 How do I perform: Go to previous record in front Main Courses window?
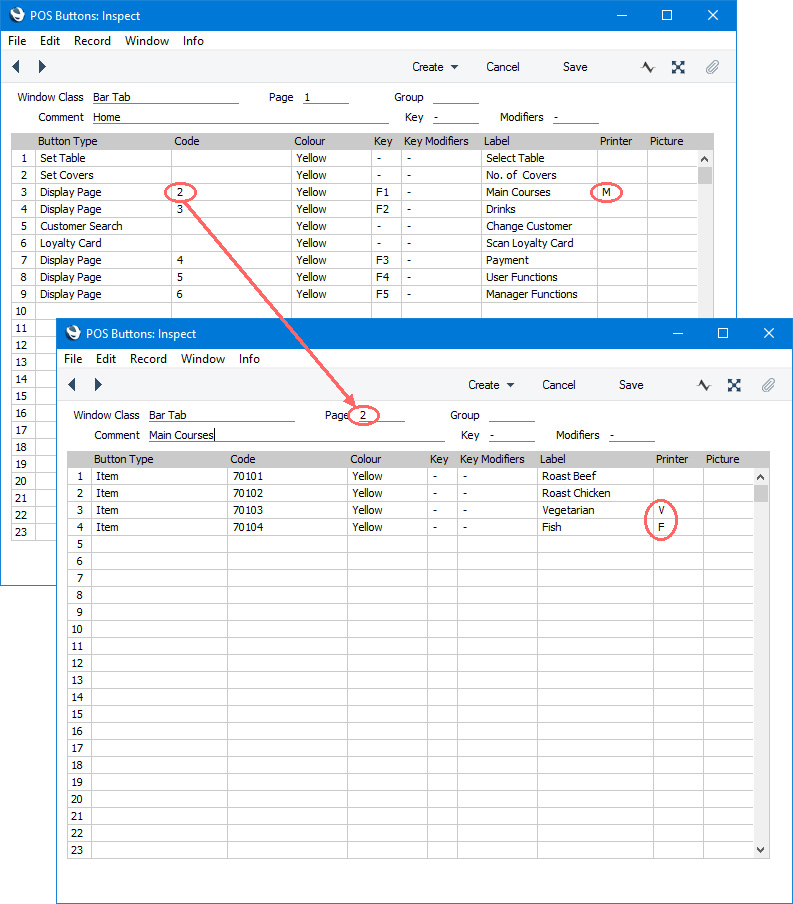[71, 385]
